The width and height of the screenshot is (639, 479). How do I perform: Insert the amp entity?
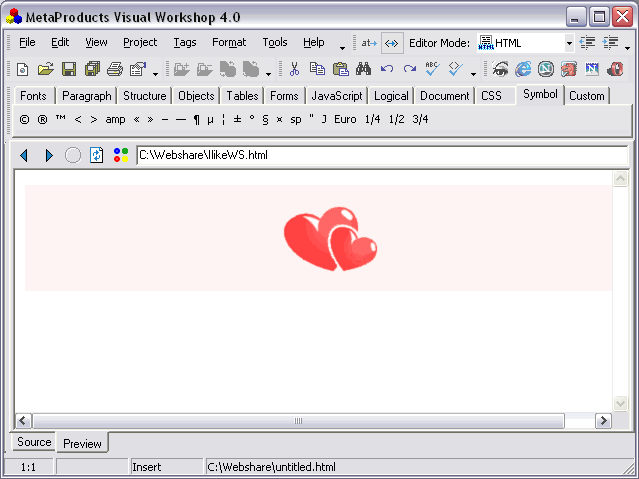(115, 119)
